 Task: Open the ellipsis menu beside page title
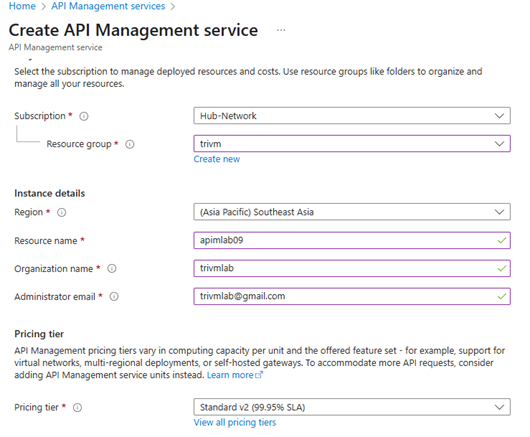click(x=281, y=30)
